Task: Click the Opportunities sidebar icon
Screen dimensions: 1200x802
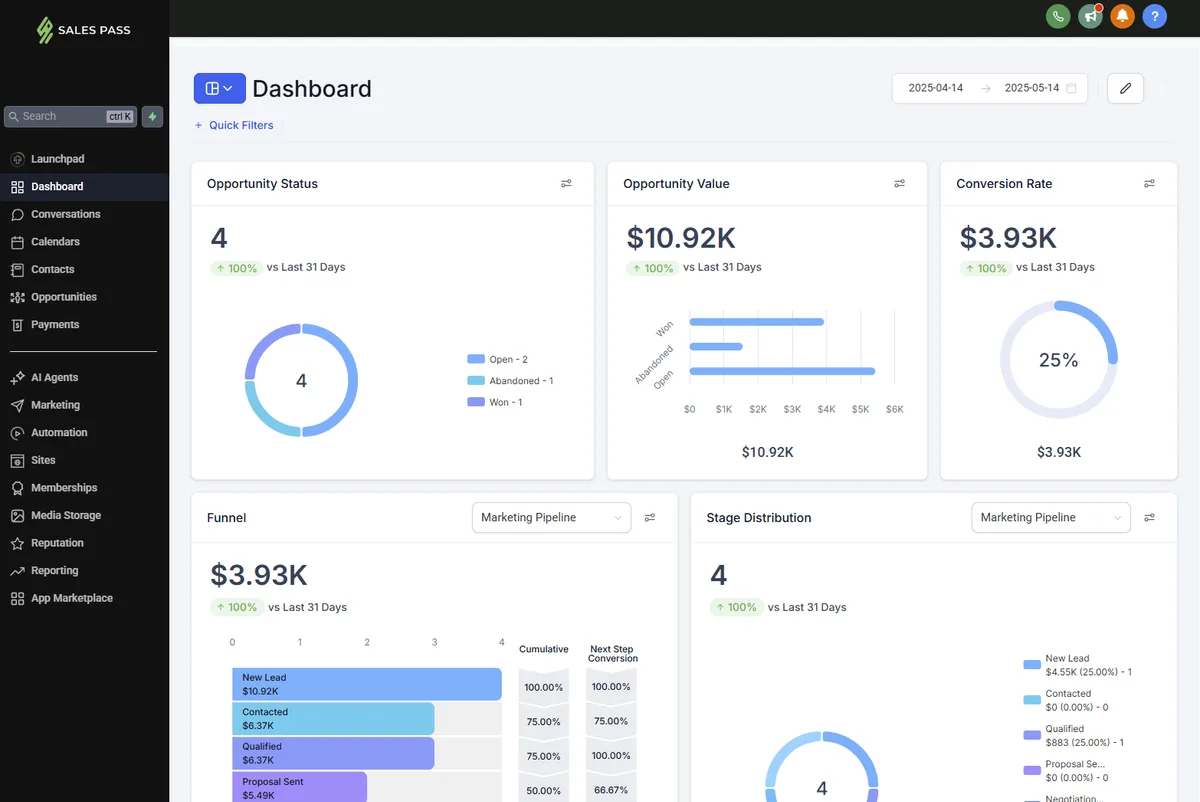Action: coord(17,297)
